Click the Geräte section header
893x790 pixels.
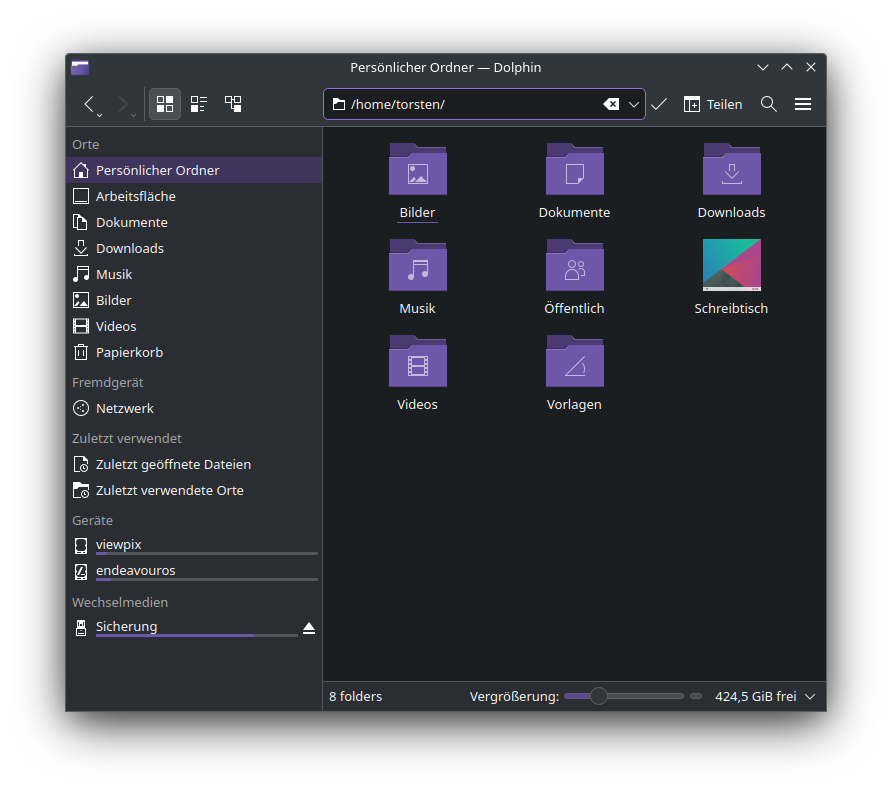coord(92,521)
